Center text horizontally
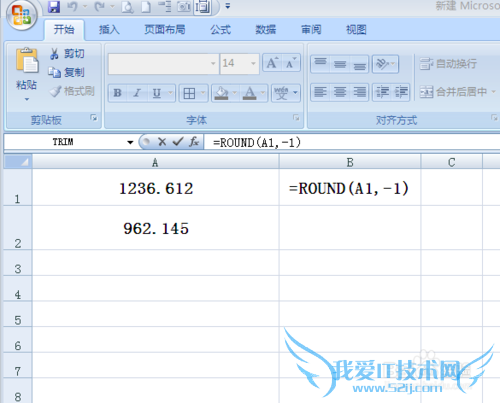 point(340,92)
